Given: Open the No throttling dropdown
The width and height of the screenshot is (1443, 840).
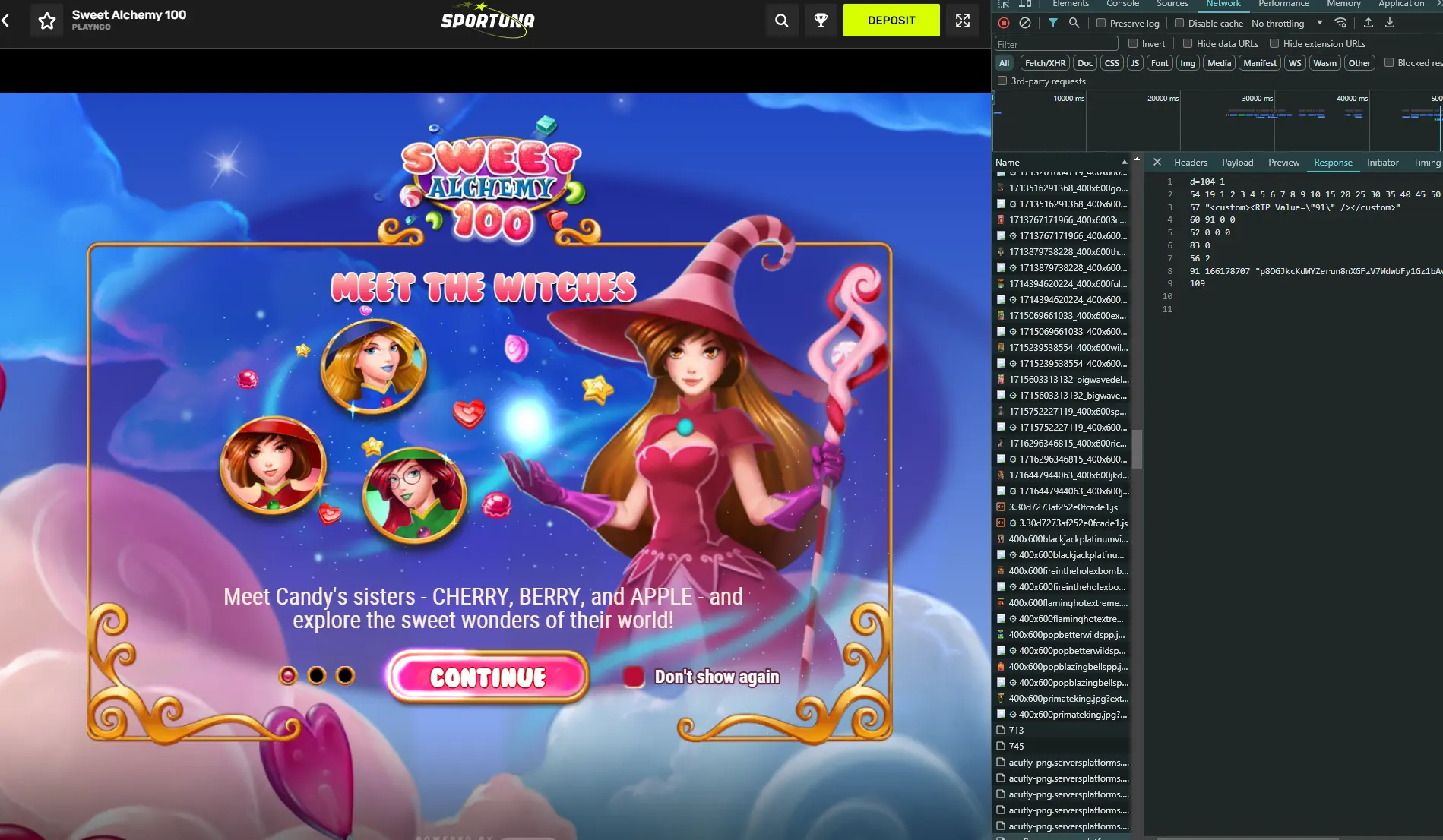Looking at the screenshot, I should tap(1287, 23).
